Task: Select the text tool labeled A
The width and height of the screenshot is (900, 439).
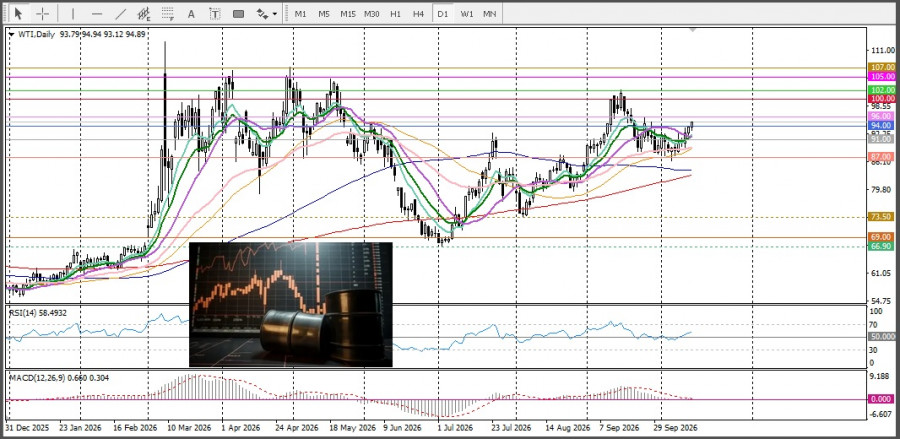Action: pyautogui.click(x=191, y=13)
